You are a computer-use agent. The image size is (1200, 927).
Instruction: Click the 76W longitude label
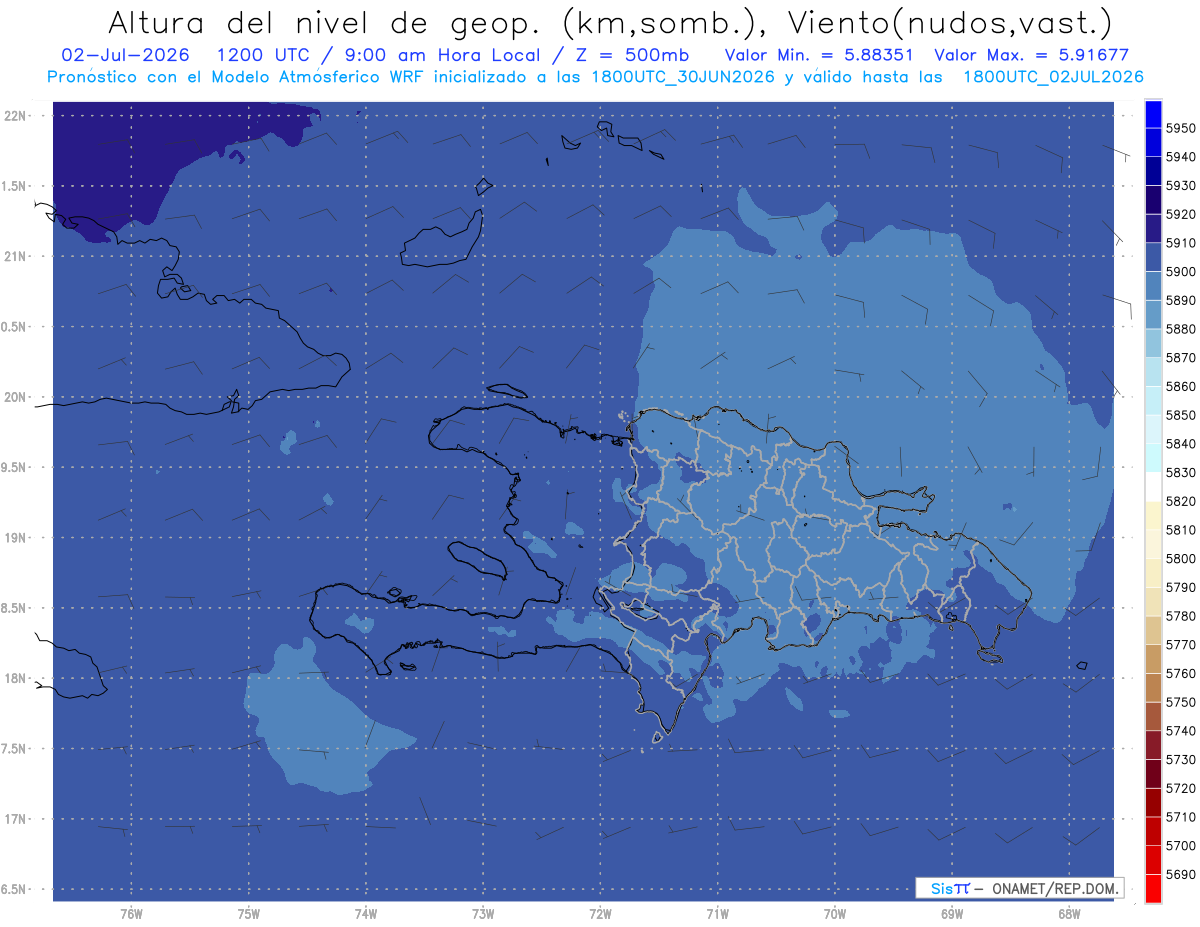point(131,913)
